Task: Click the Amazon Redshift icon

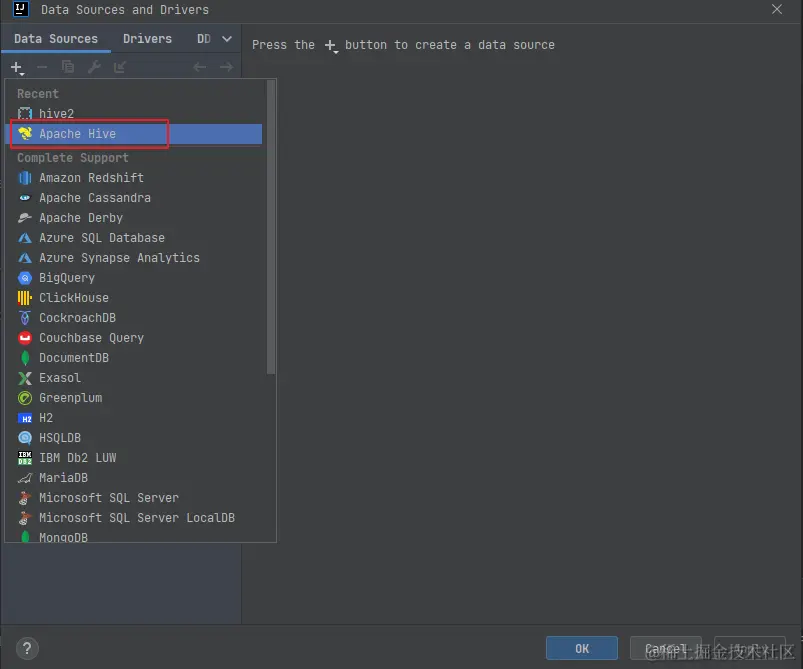Action: (25, 178)
